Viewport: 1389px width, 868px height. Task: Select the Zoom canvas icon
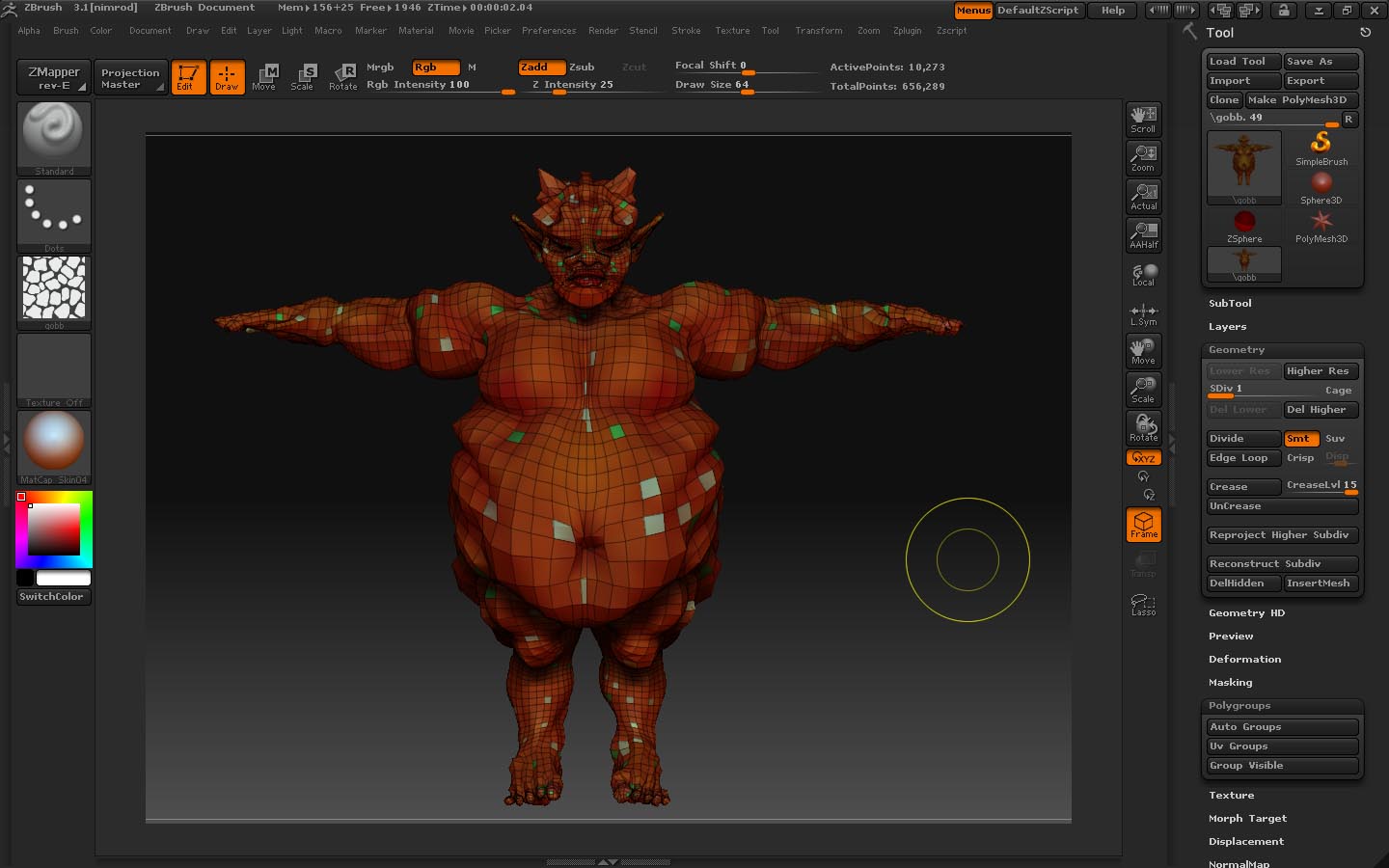(x=1143, y=157)
